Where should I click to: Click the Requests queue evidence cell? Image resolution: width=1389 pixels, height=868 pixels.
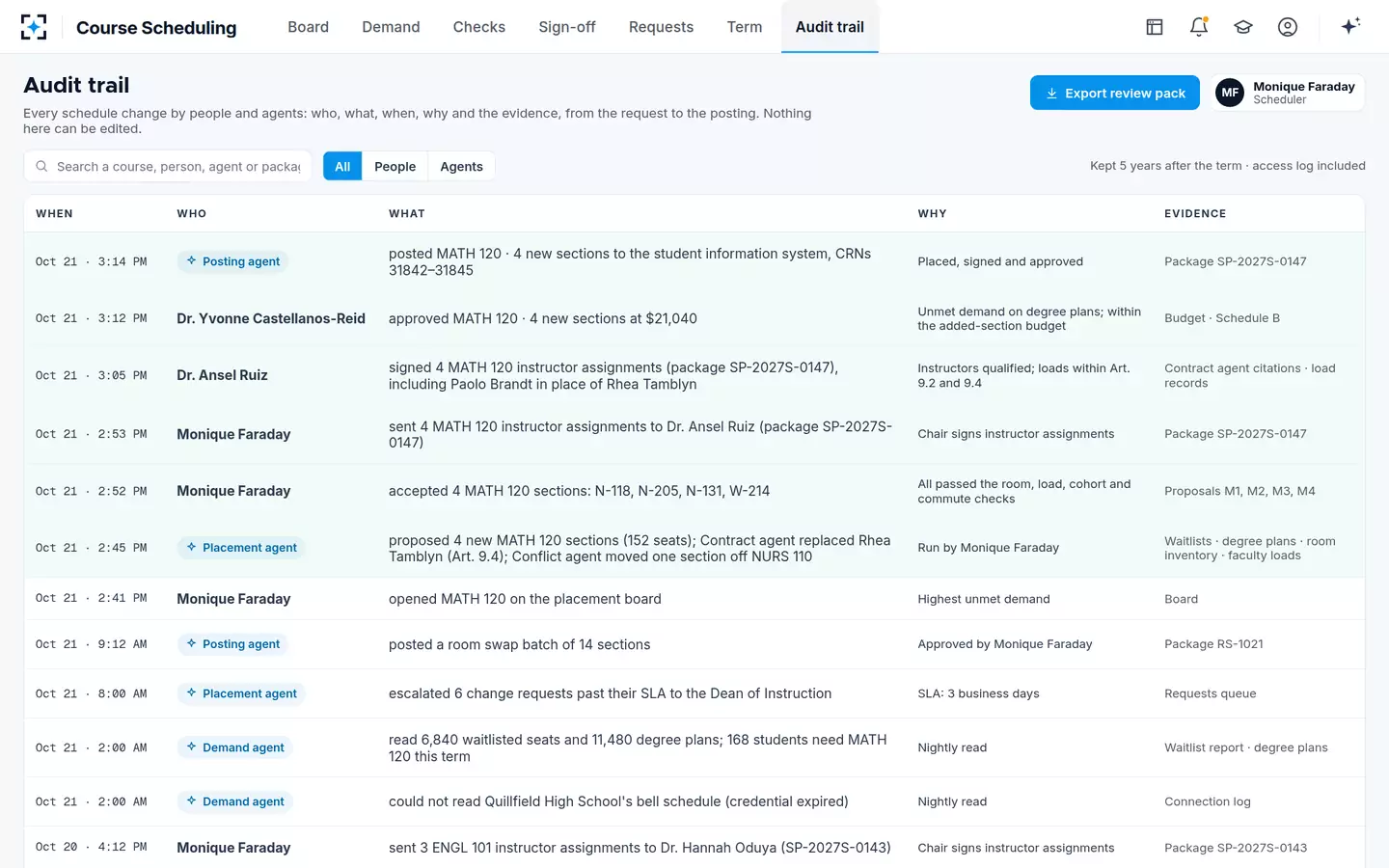pyautogui.click(x=1210, y=693)
